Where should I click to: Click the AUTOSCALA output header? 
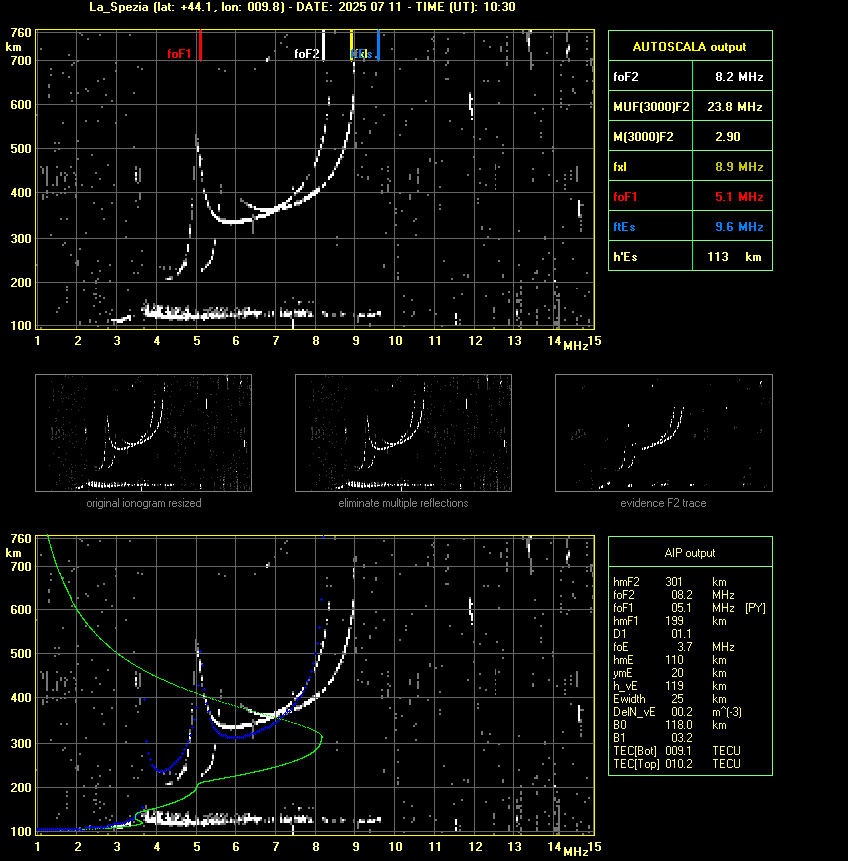(690, 46)
